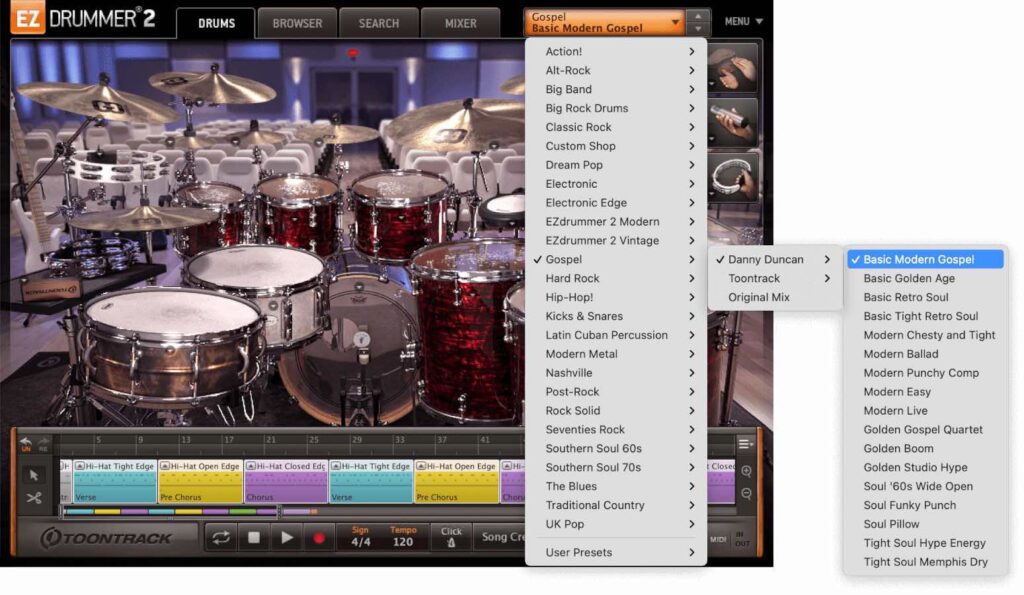Select the scissors split tool
This screenshot has height=595, width=1024.
tap(33, 498)
